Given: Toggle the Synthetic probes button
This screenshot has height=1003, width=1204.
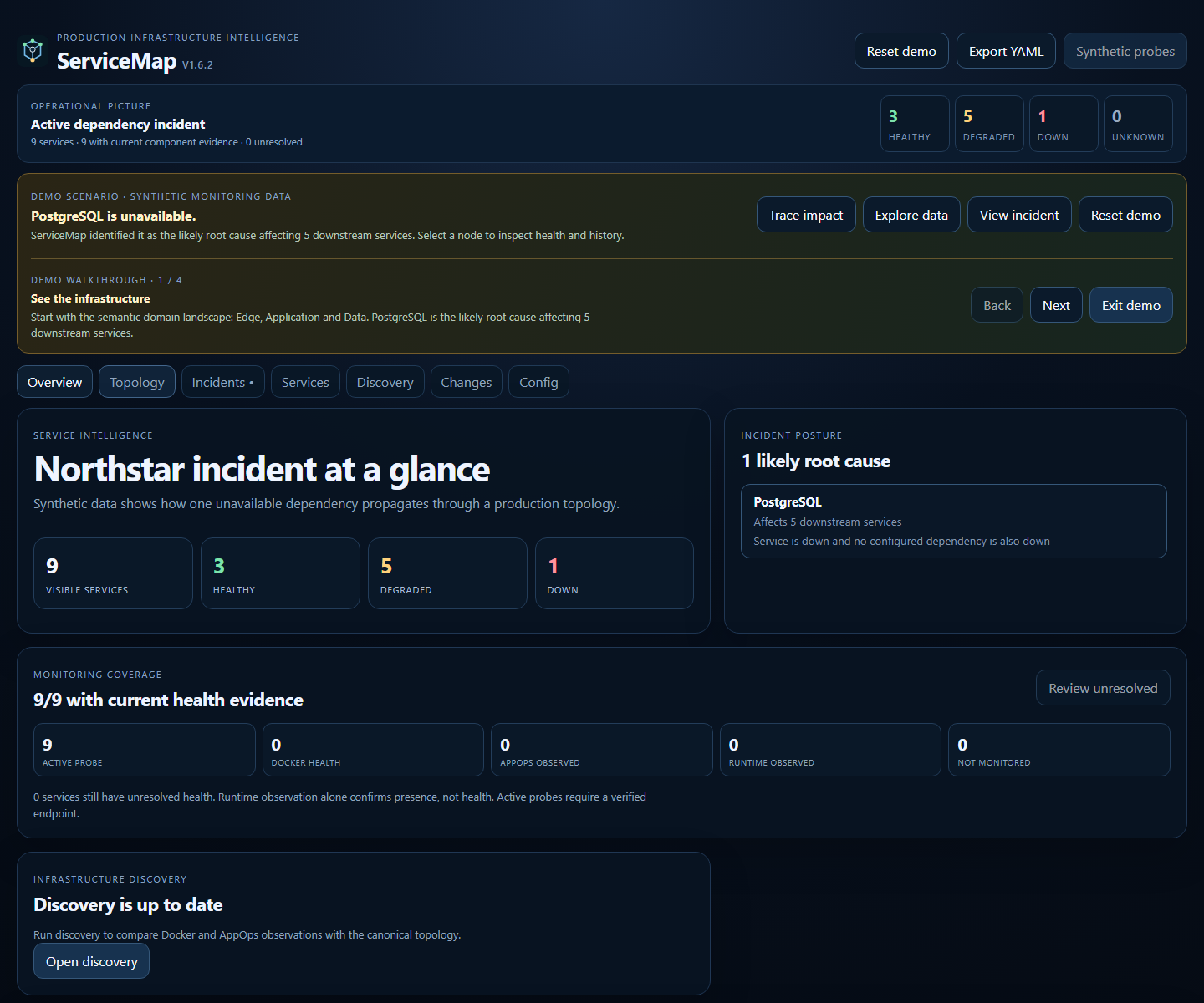Looking at the screenshot, I should tap(1125, 51).
